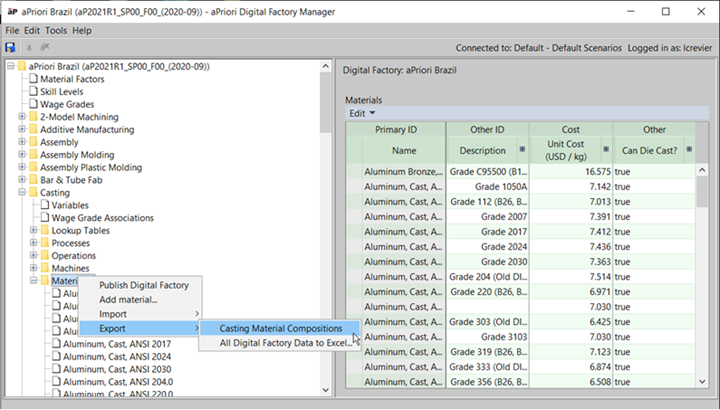720x410 pixels.
Task: Click the Materials table scrollbar up arrow
Action: (x=702, y=170)
